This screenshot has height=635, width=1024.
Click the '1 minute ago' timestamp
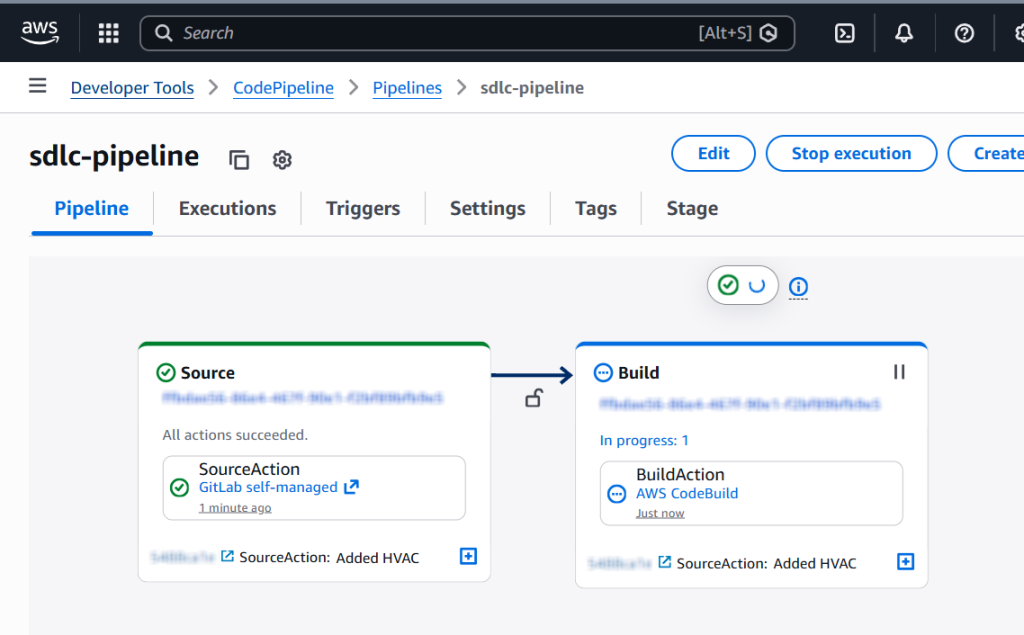(235, 508)
